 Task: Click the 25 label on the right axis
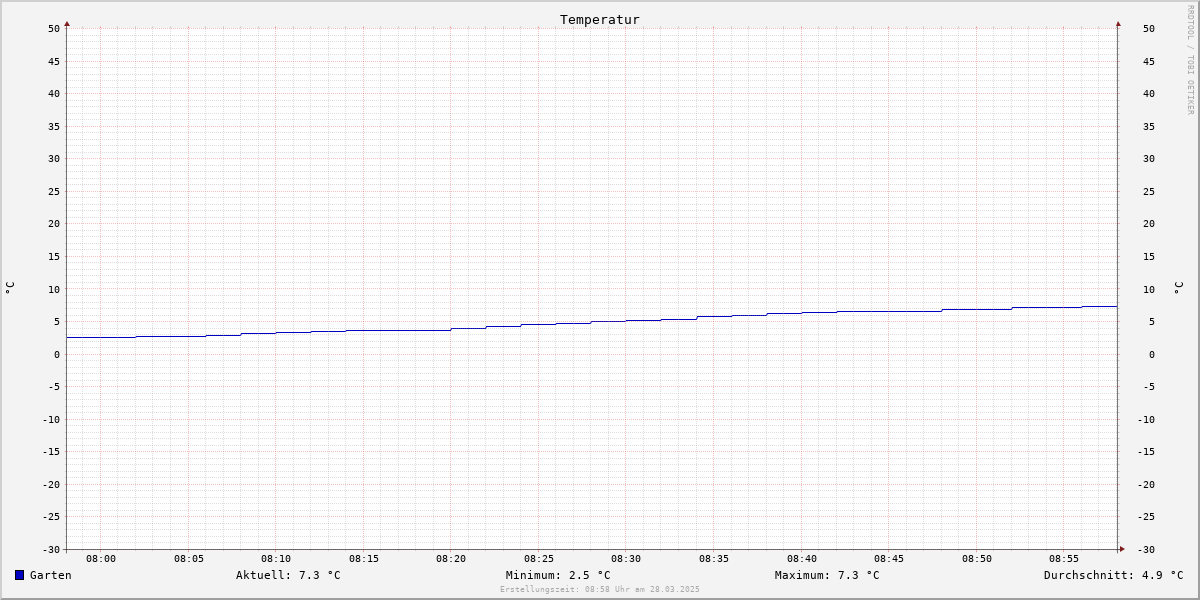[x=1149, y=191]
